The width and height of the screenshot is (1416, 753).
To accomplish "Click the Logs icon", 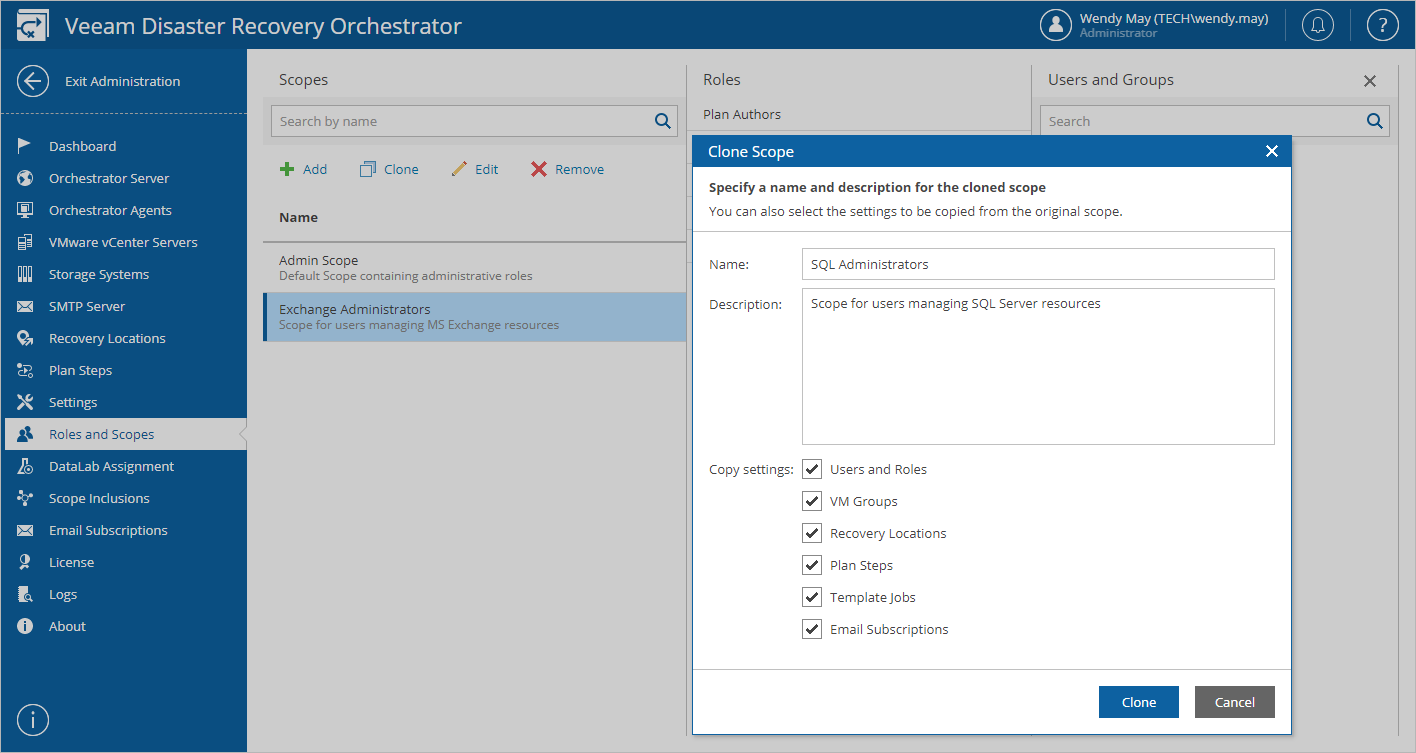I will pyautogui.click(x=25, y=594).
